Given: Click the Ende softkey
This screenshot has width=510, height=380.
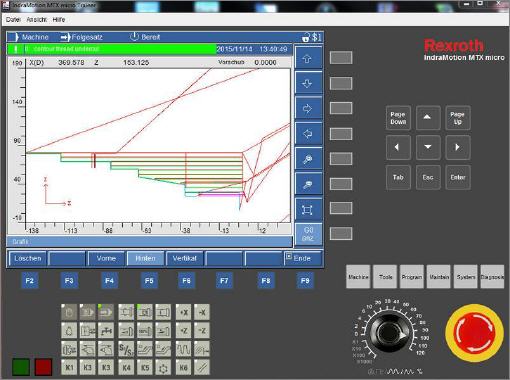Looking at the screenshot, I should pos(303,258).
